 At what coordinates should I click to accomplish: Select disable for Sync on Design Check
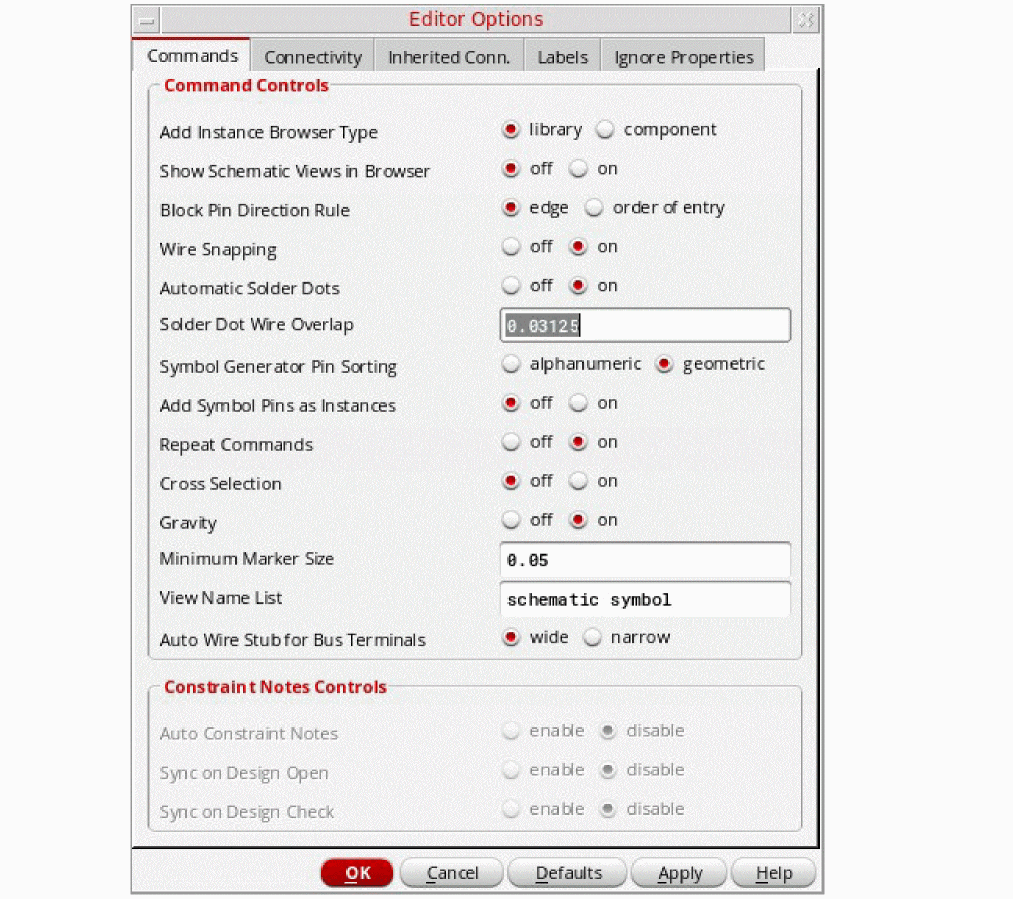click(607, 809)
